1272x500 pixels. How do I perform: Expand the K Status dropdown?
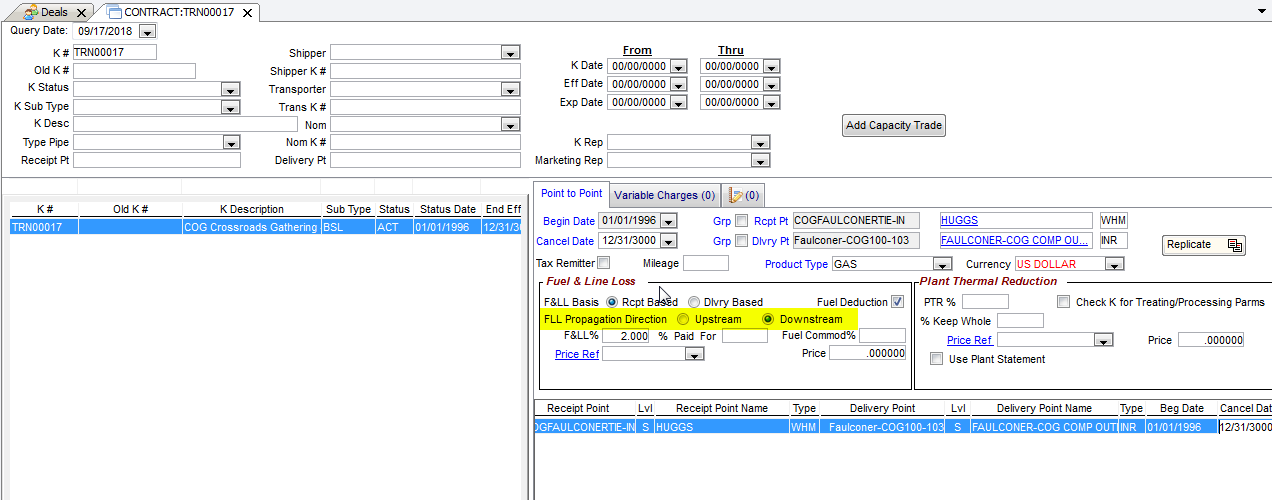pos(230,89)
